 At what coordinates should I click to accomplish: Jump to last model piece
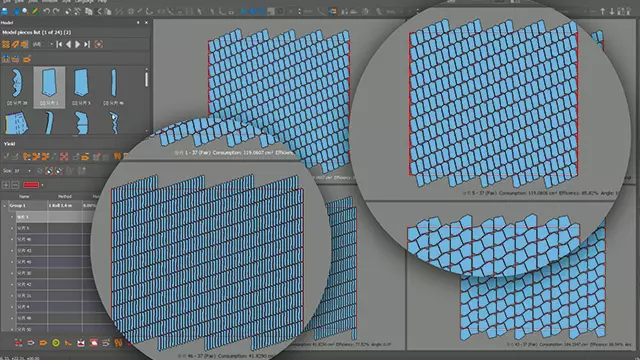click(x=87, y=44)
